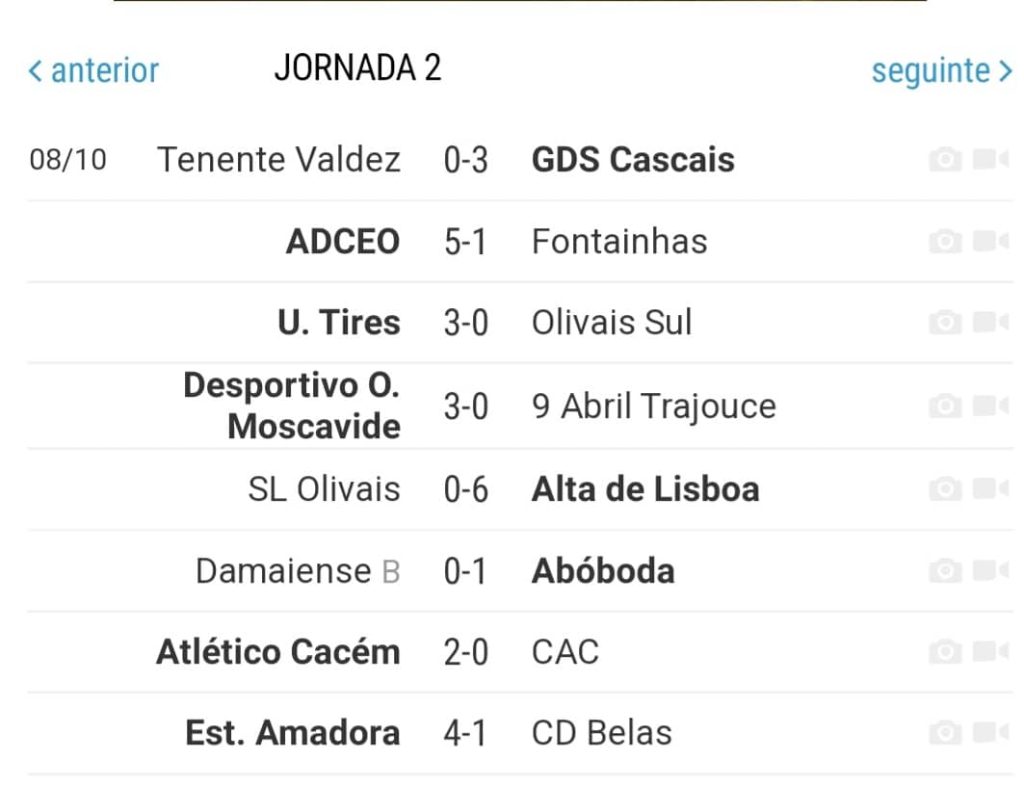This screenshot has height=786, width=1024.
Task: Open Desportivo O. Moscavide team page
Action: click(291, 405)
